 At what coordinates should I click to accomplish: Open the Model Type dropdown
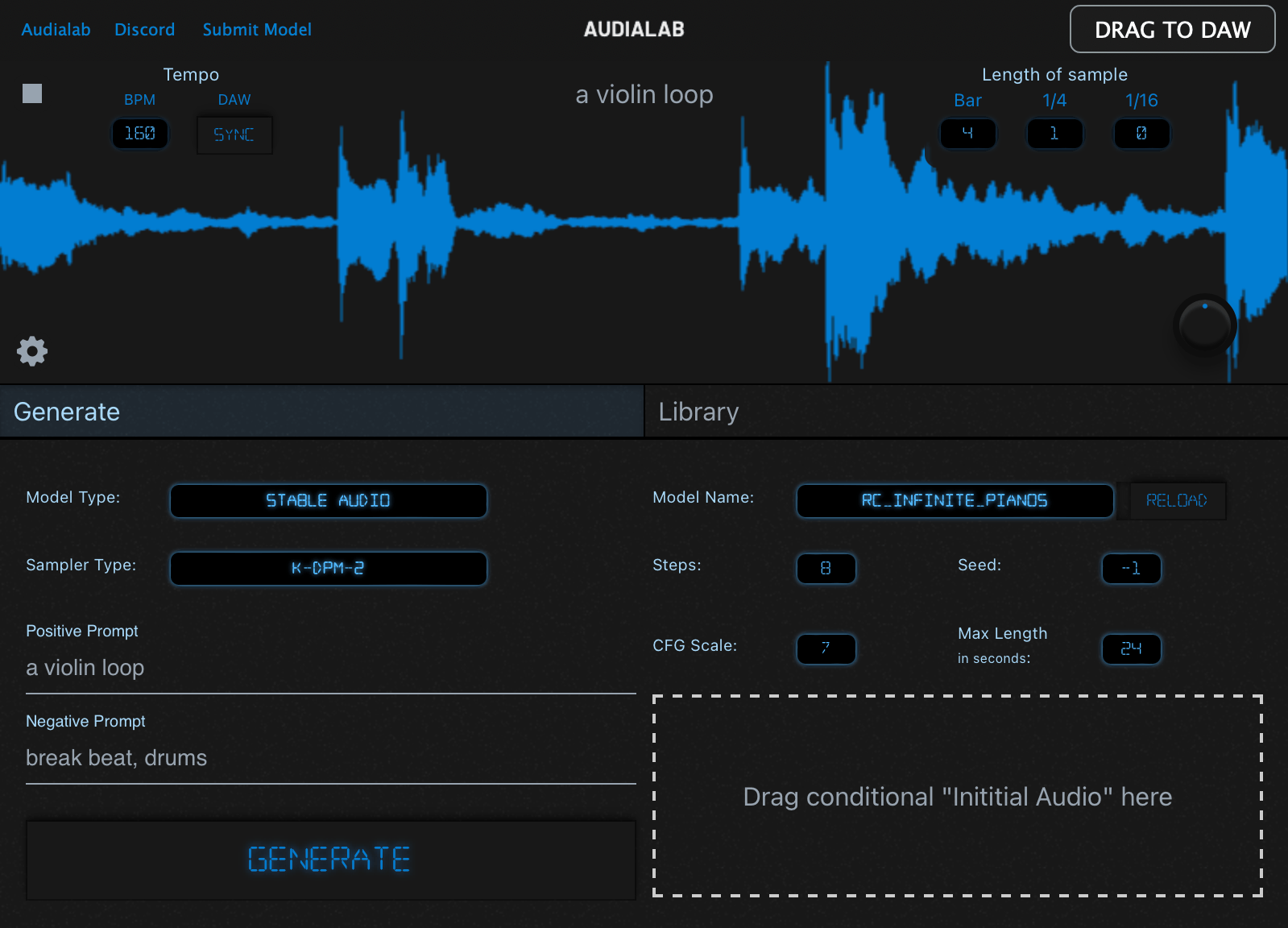point(328,500)
